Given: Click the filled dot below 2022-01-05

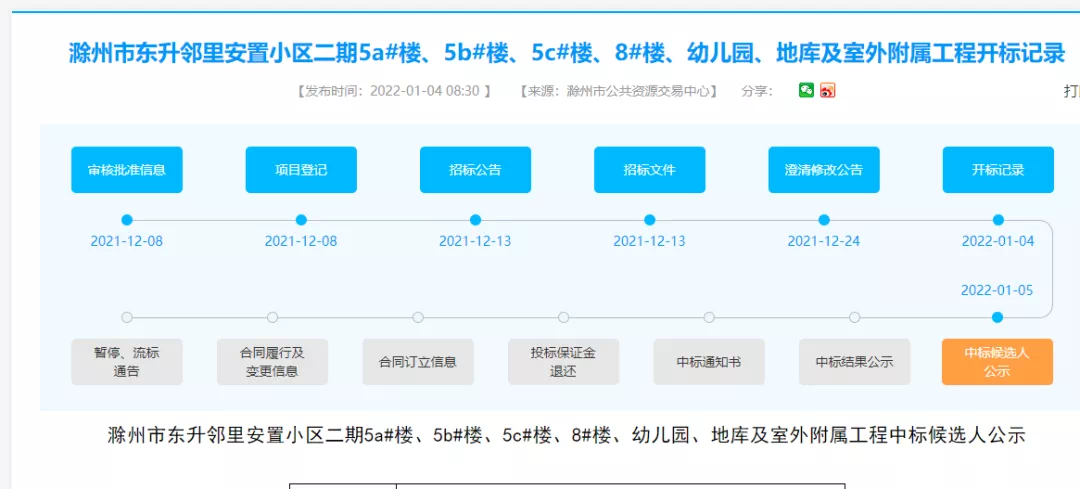Looking at the screenshot, I should (997, 318).
